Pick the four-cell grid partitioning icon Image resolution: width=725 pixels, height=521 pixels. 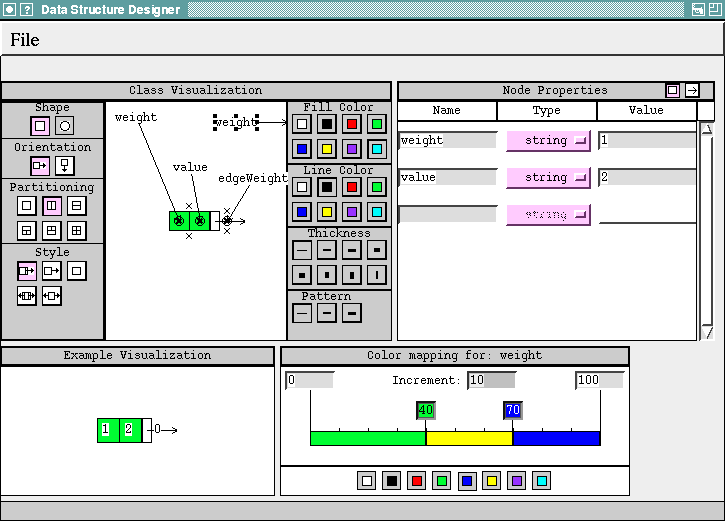tap(76, 230)
